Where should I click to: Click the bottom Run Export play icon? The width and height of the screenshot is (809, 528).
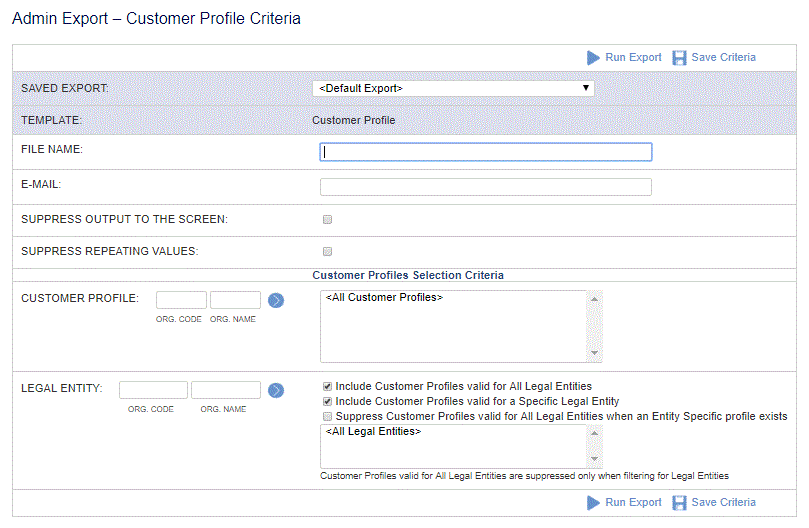(593, 503)
